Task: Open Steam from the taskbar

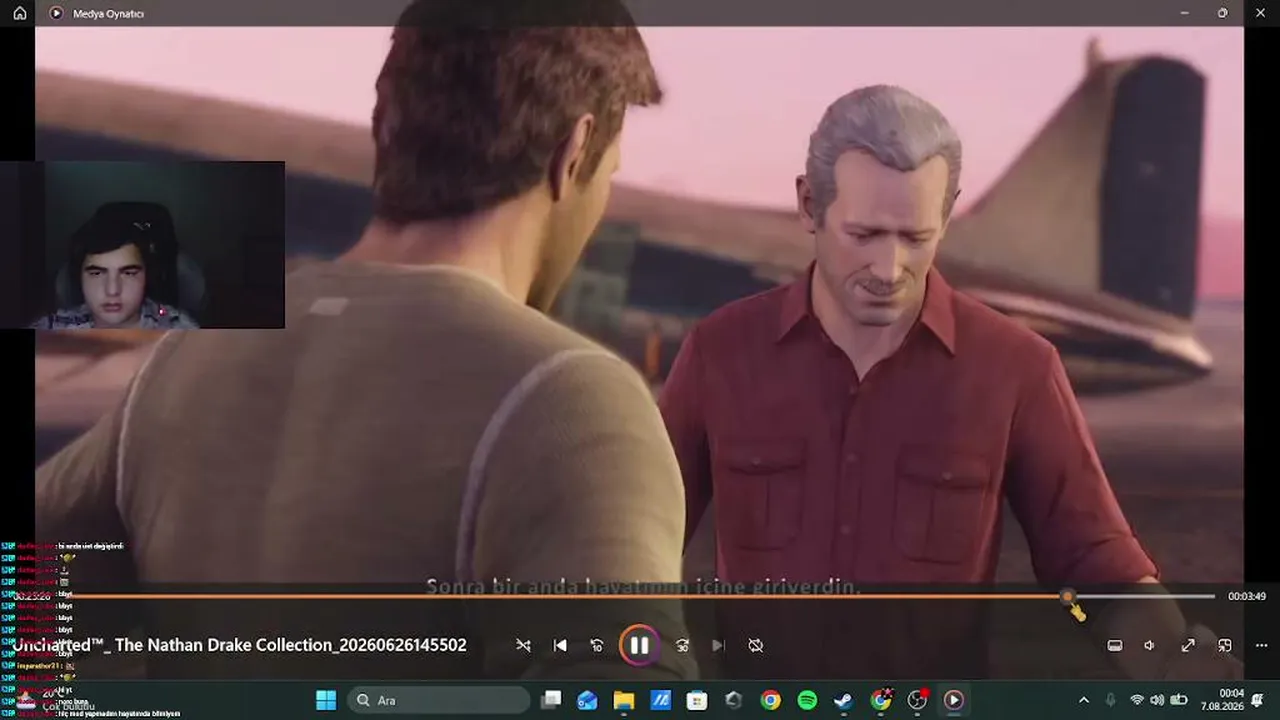Action: click(x=844, y=700)
